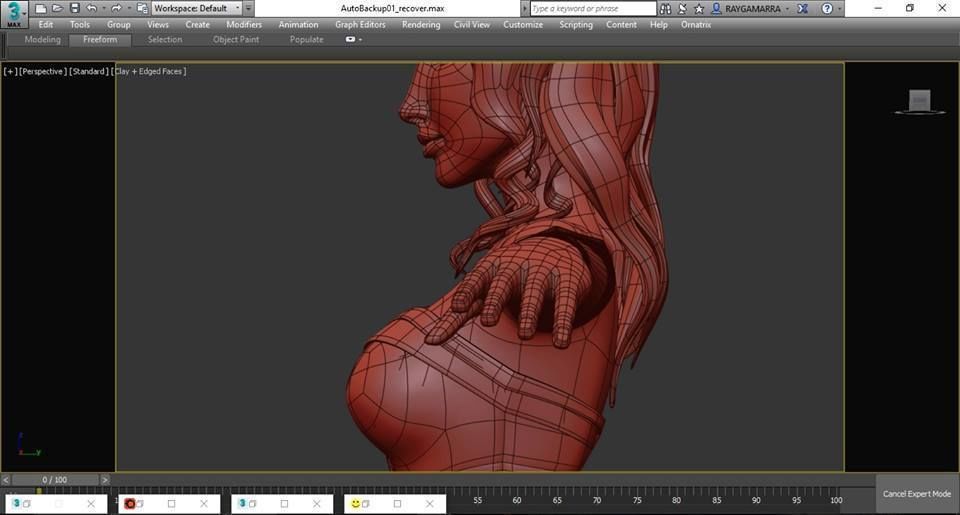Click the Favorites star icon

click(x=699, y=9)
